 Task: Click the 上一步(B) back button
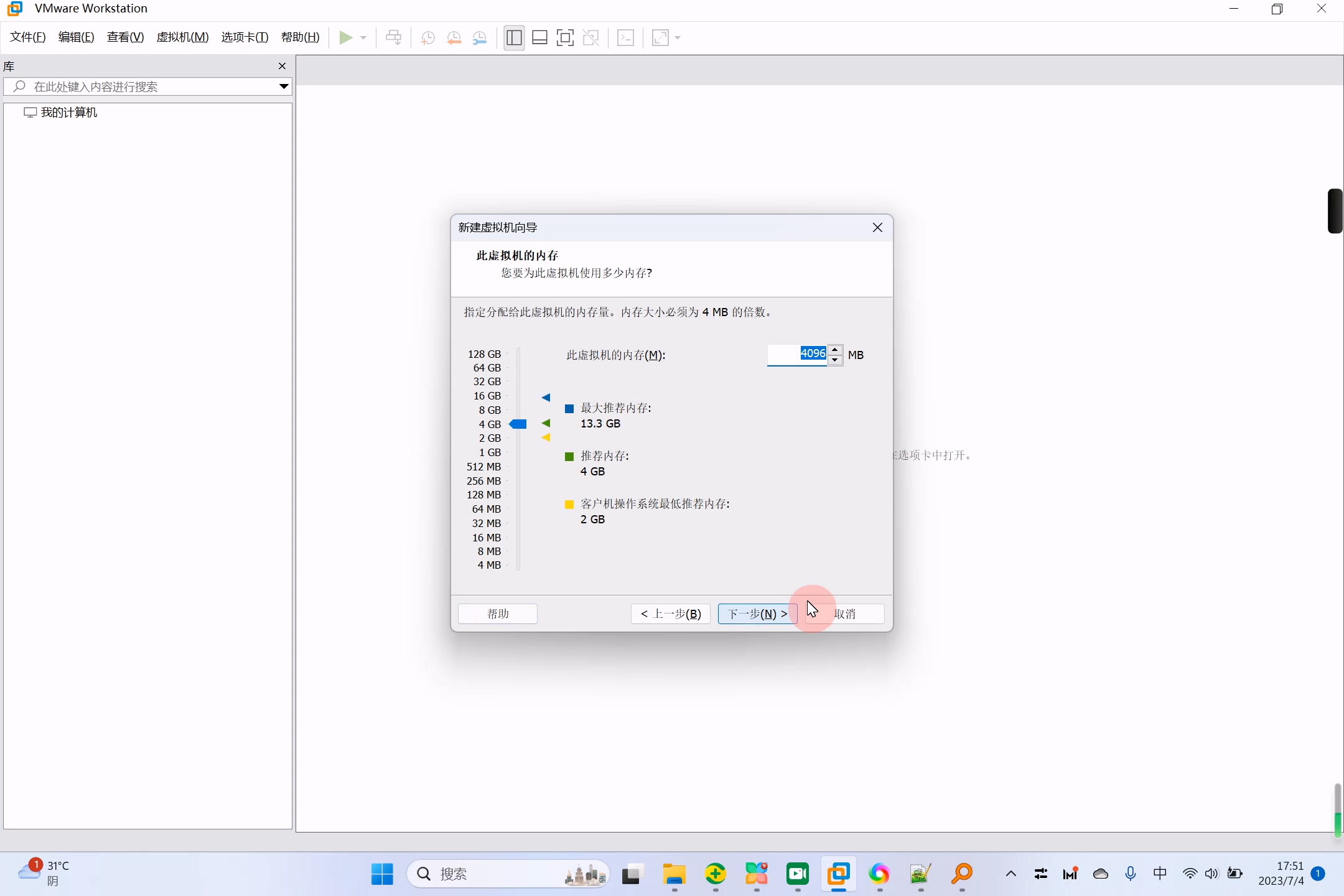(x=671, y=614)
